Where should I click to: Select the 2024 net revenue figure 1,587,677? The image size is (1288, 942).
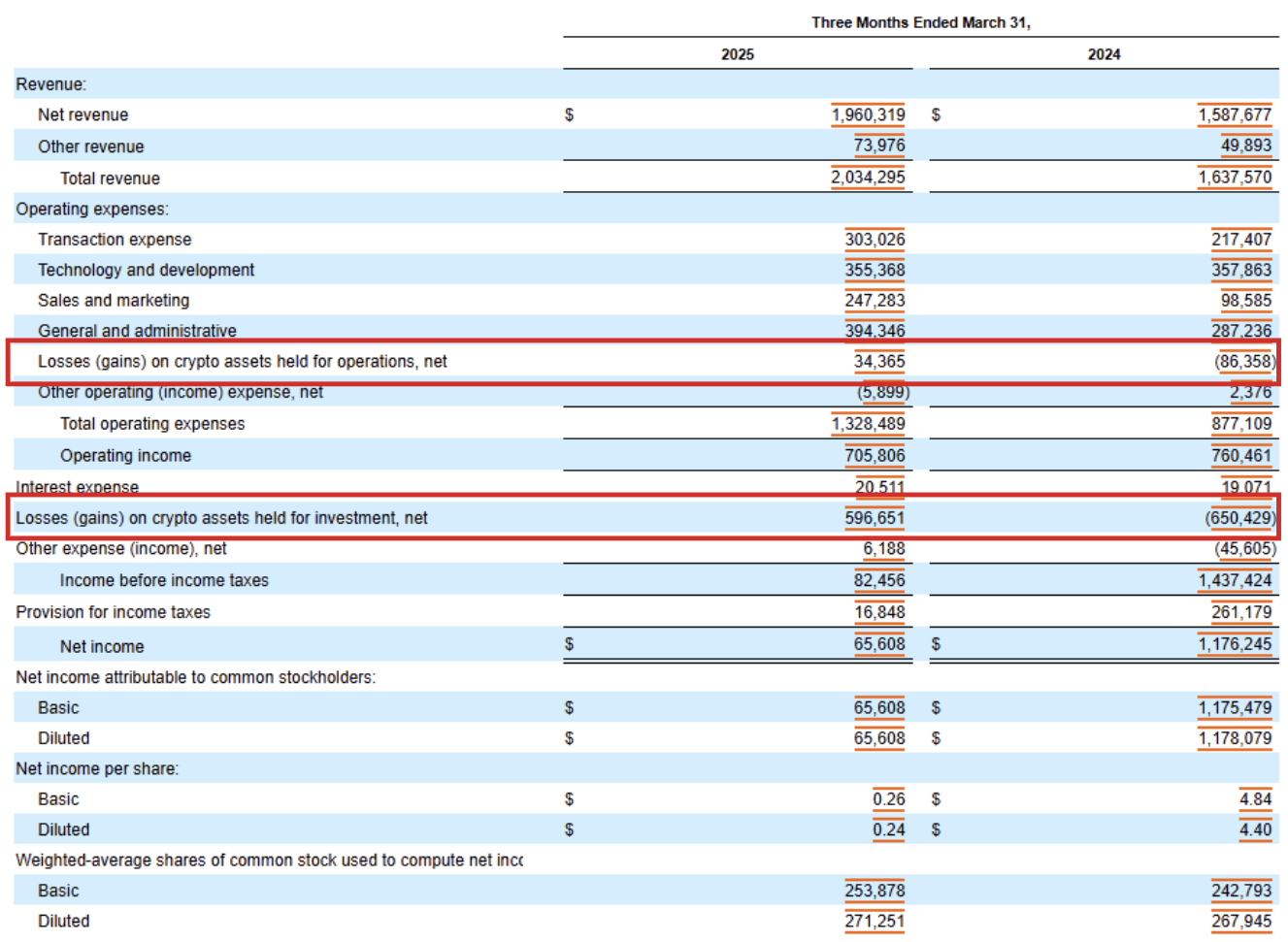pos(1234,114)
